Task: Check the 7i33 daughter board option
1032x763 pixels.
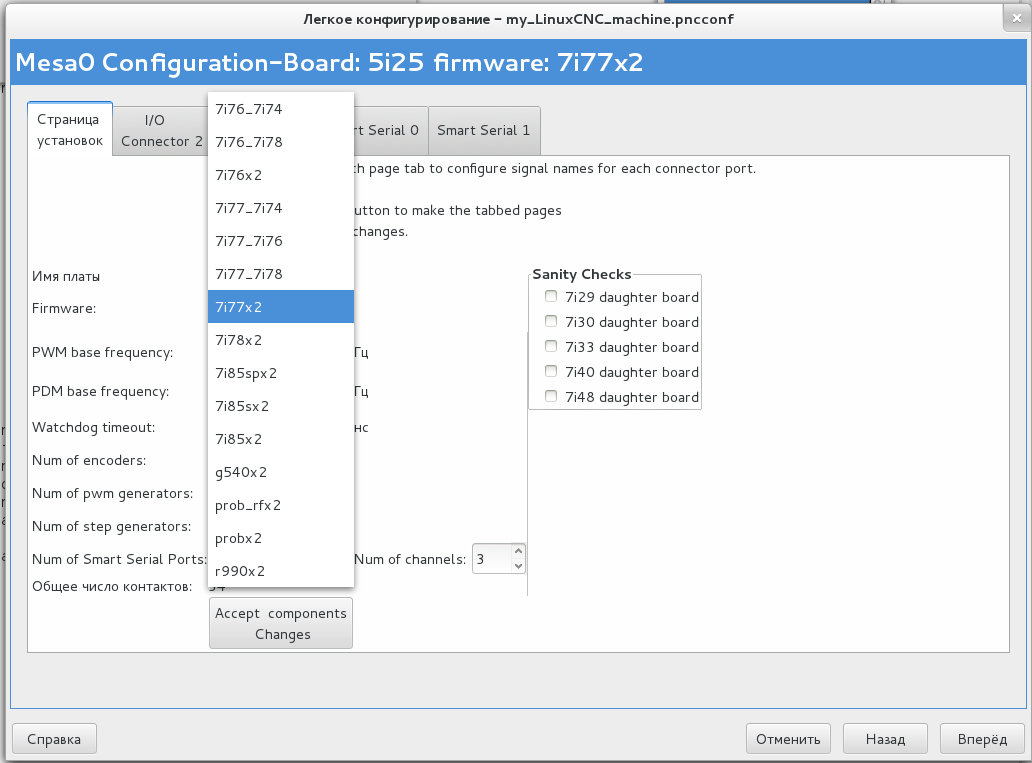Action: click(551, 346)
